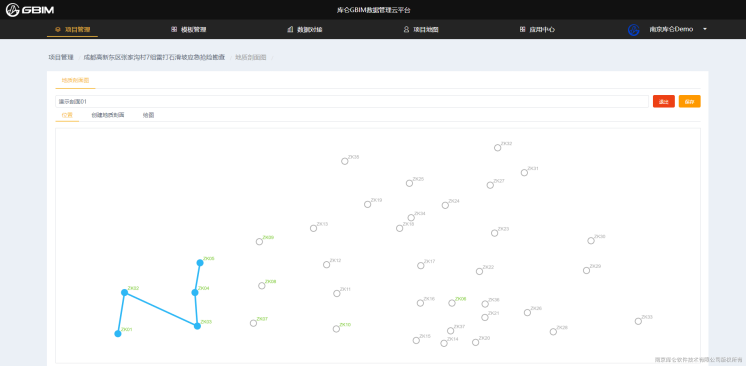This screenshot has height=366, width=746.
Task: Click the chart icon beside 数据对接
Action: (x=290, y=30)
